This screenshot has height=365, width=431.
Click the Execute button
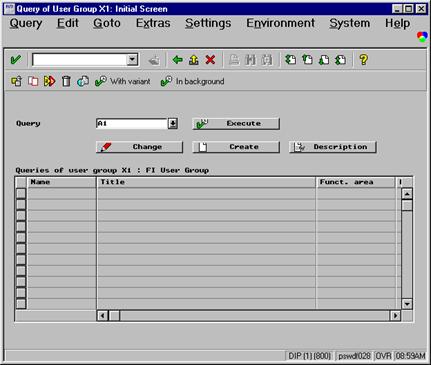[x=236, y=124]
